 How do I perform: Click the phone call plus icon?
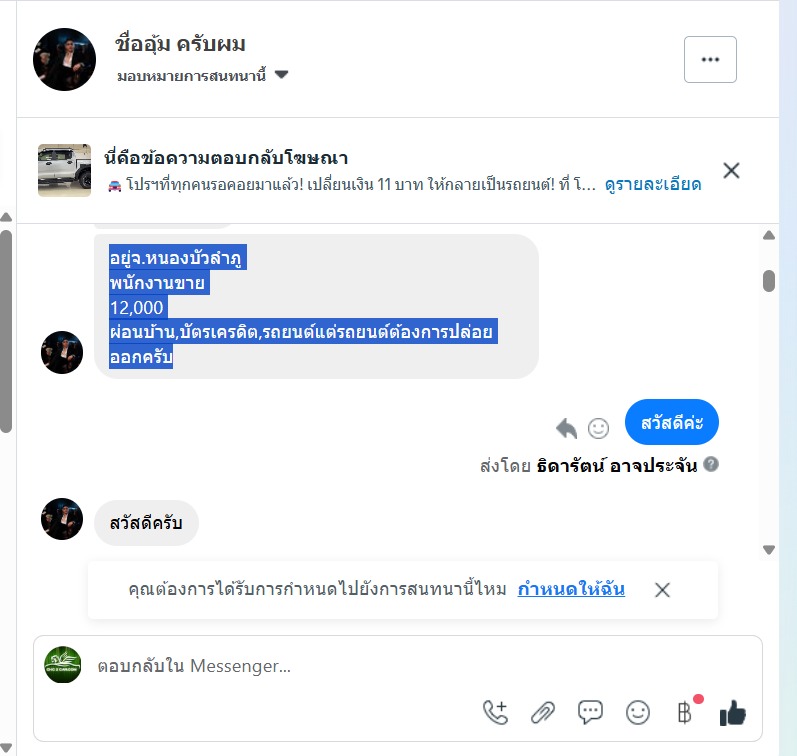[x=496, y=712]
